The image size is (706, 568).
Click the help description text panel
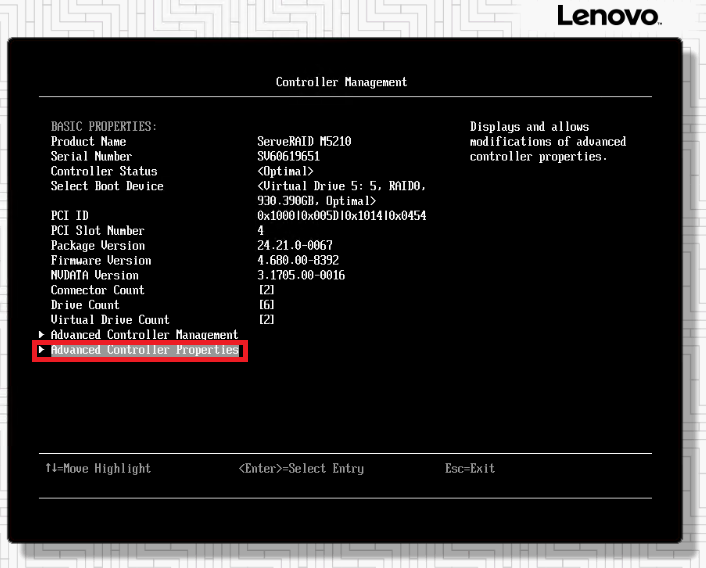click(547, 142)
